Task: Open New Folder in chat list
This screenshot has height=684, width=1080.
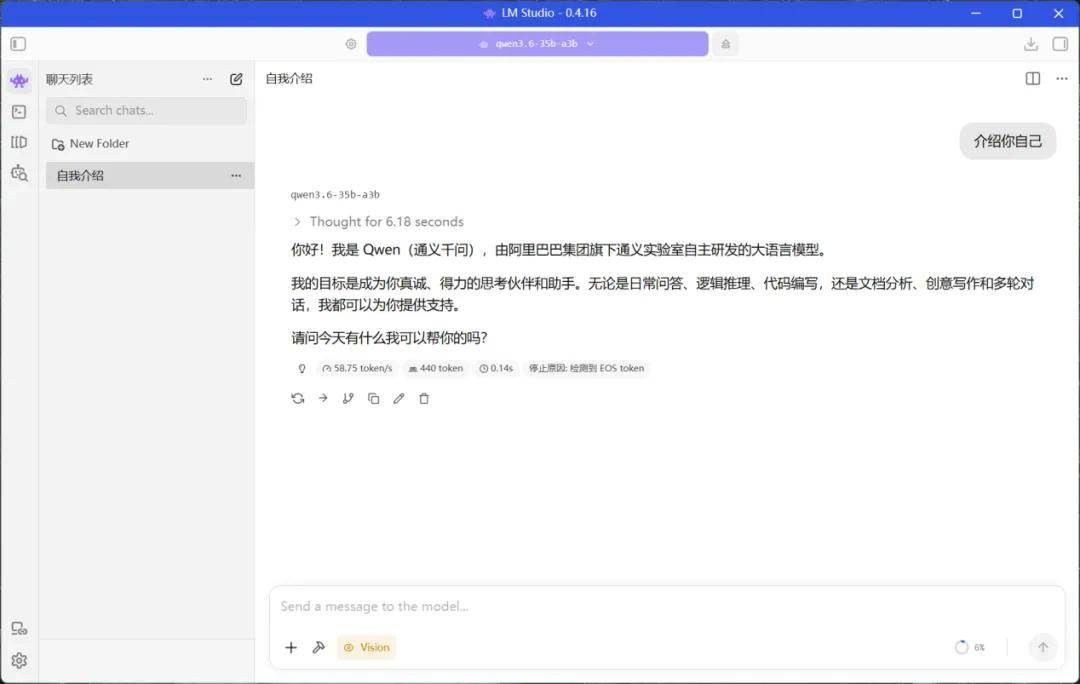Action: pos(90,144)
